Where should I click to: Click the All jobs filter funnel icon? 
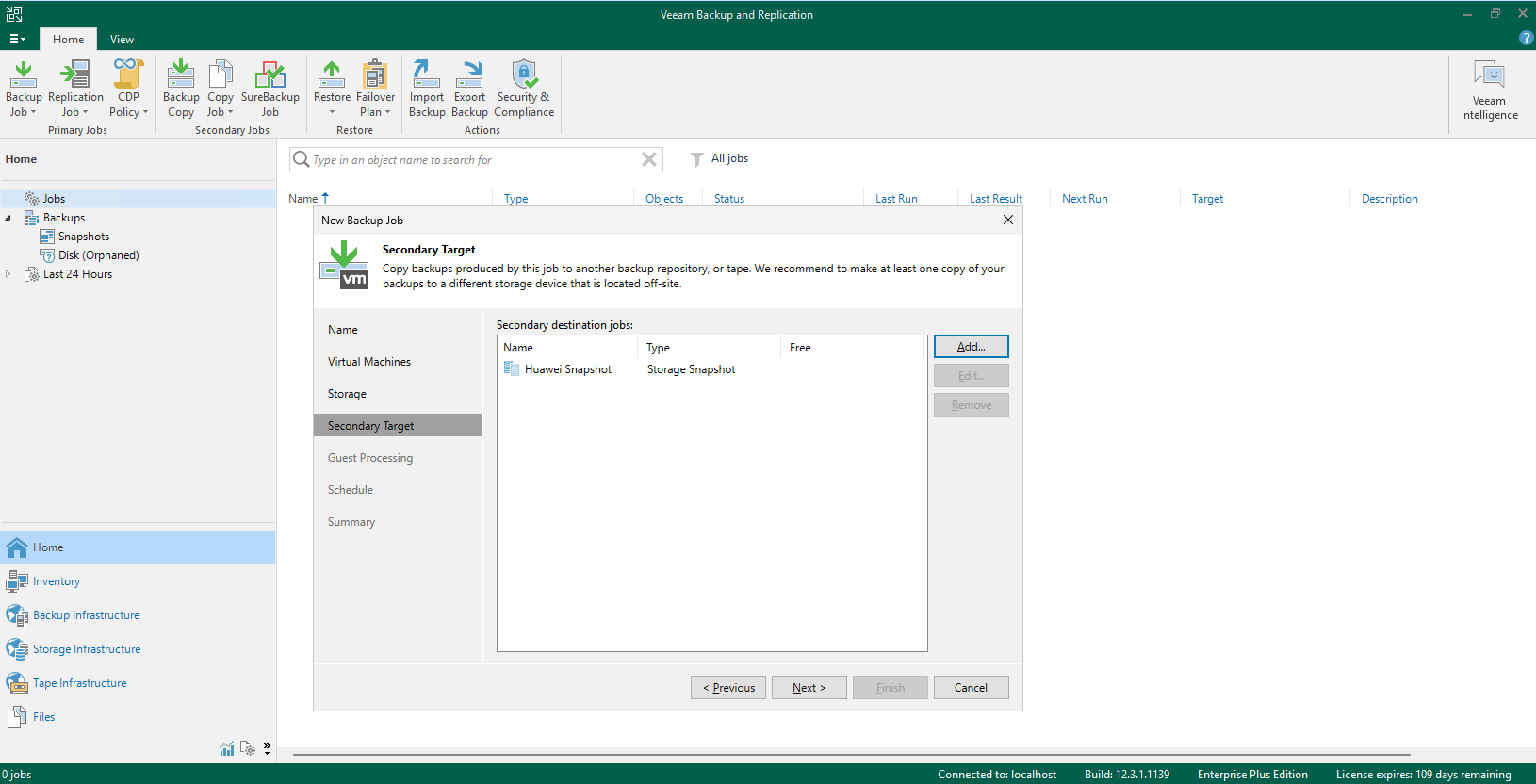(697, 159)
